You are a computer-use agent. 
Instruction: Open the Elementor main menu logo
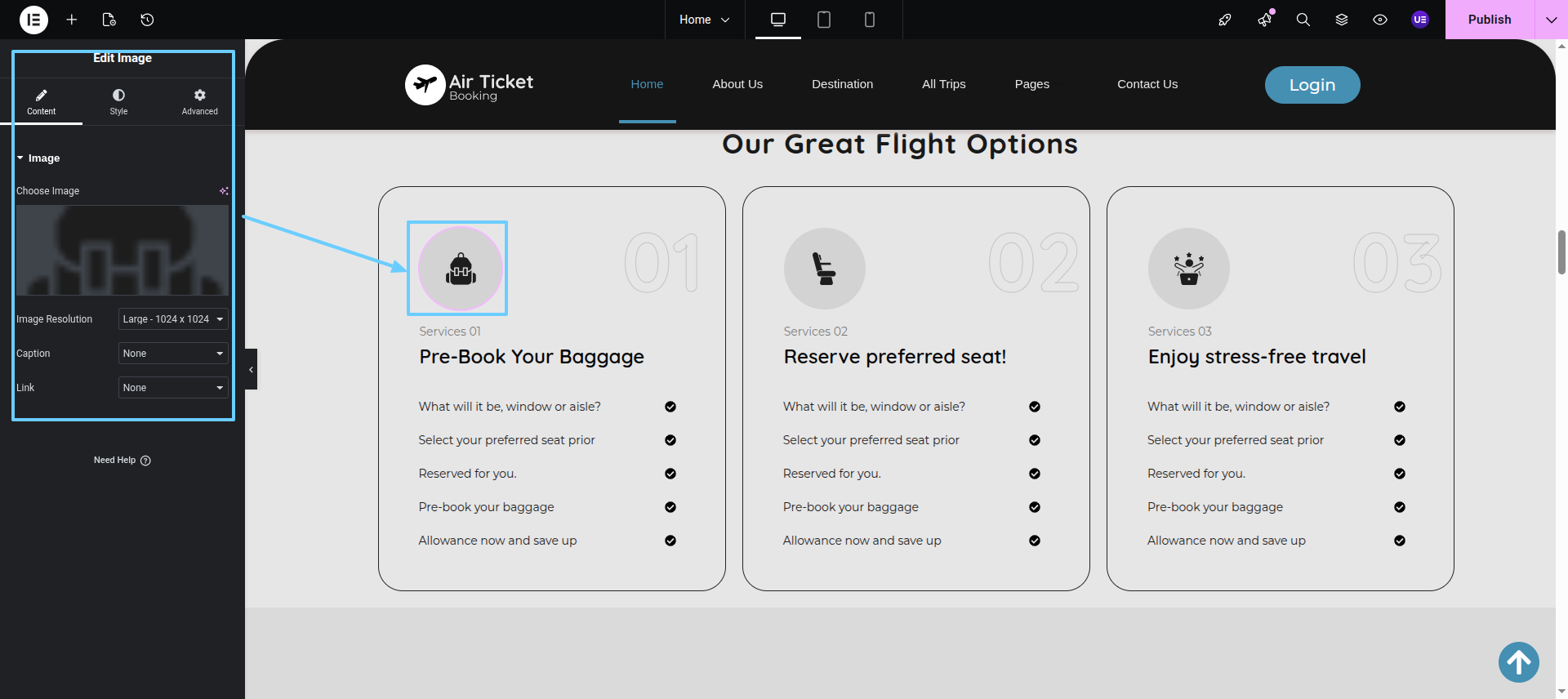[x=33, y=20]
